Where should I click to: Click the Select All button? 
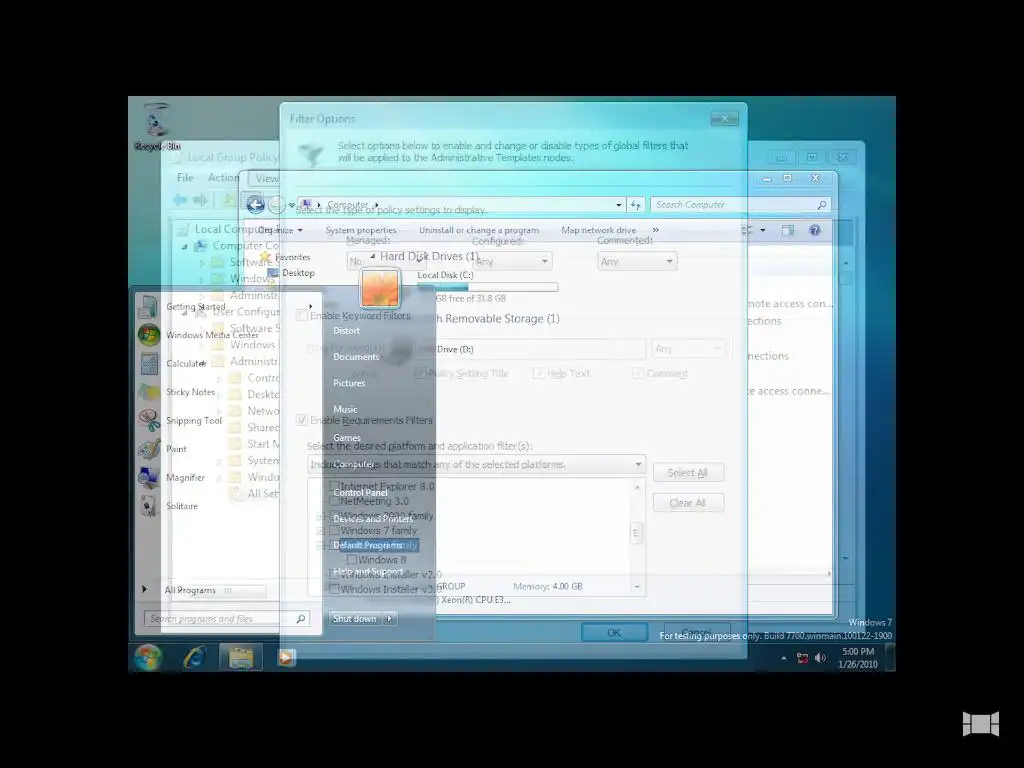click(688, 473)
